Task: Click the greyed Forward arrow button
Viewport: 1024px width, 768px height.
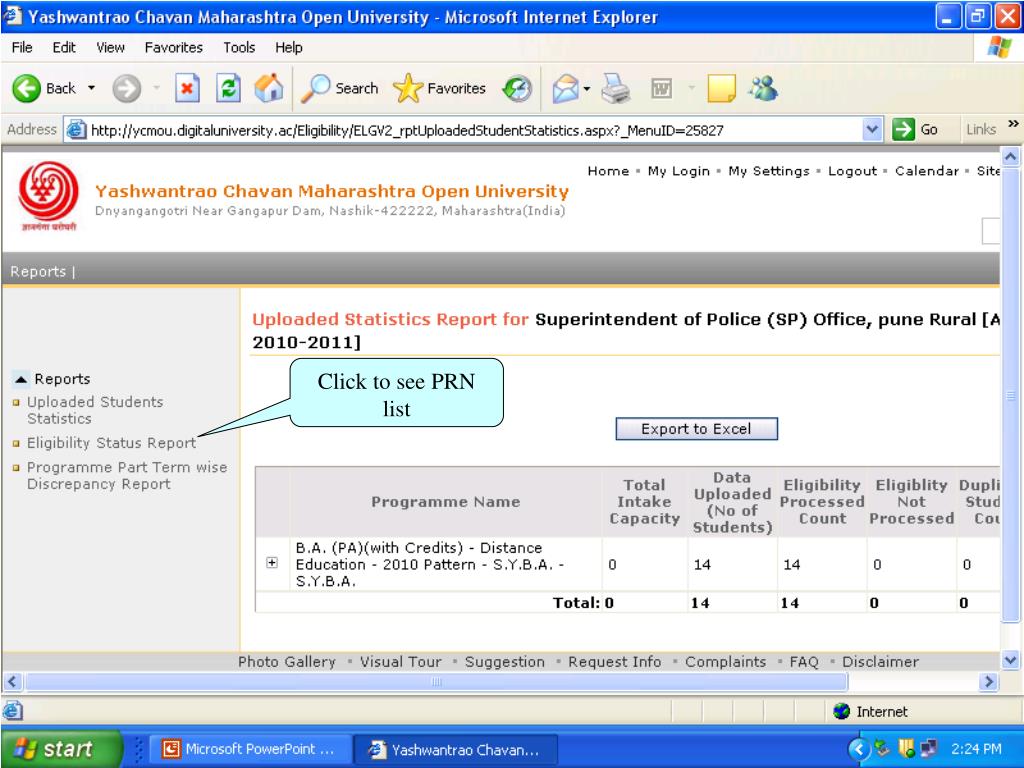Action: click(x=127, y=88)
